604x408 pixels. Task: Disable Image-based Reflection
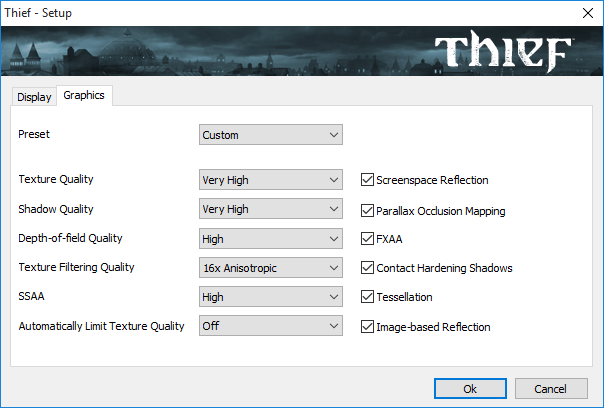pos(367,326)
